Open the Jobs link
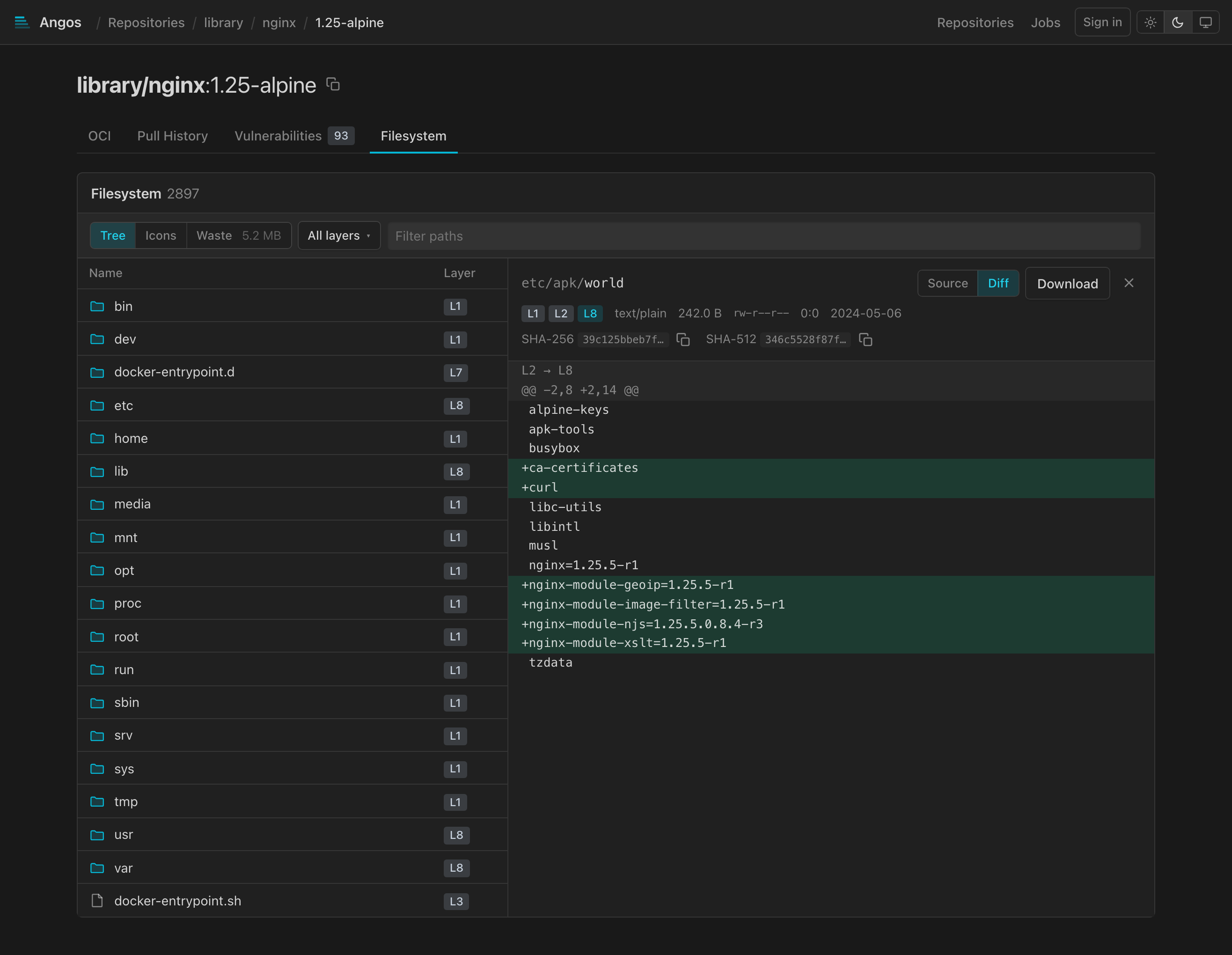The width and height of the screenshot is (1232, 955). pos(1045,22)
